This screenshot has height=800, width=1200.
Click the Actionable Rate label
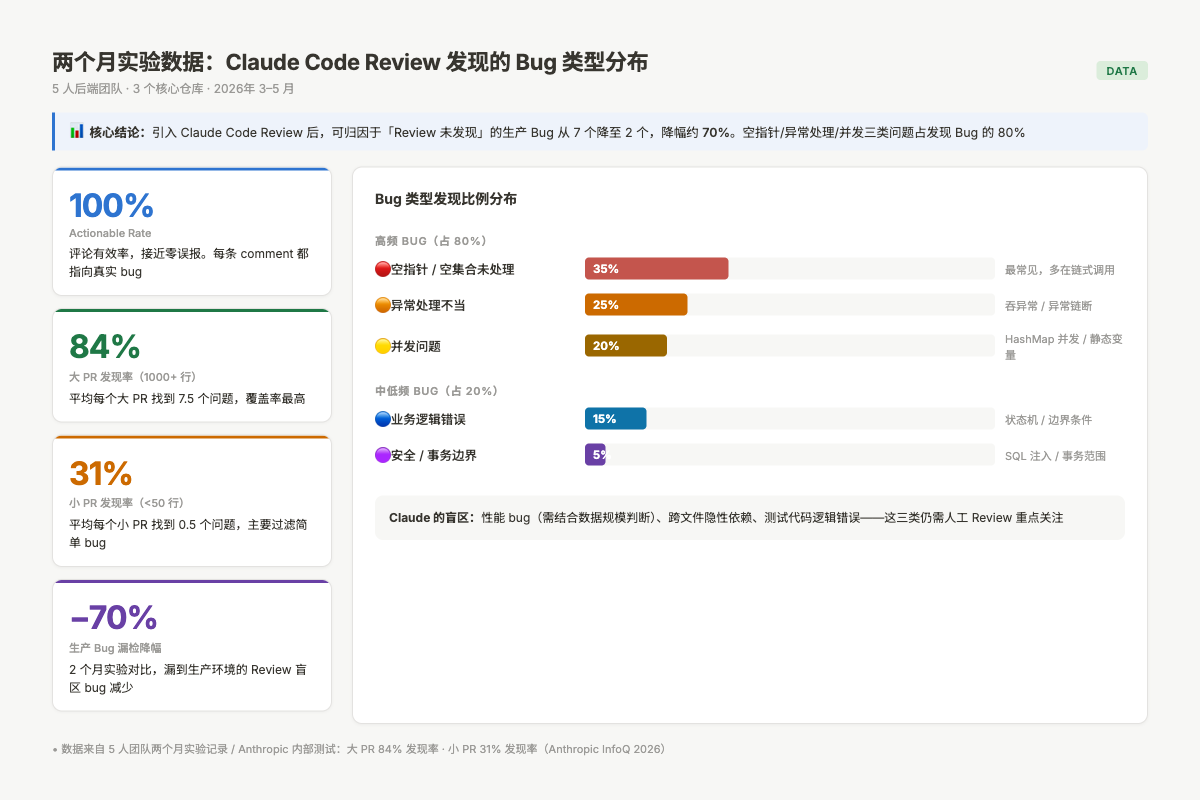(110, 233)
